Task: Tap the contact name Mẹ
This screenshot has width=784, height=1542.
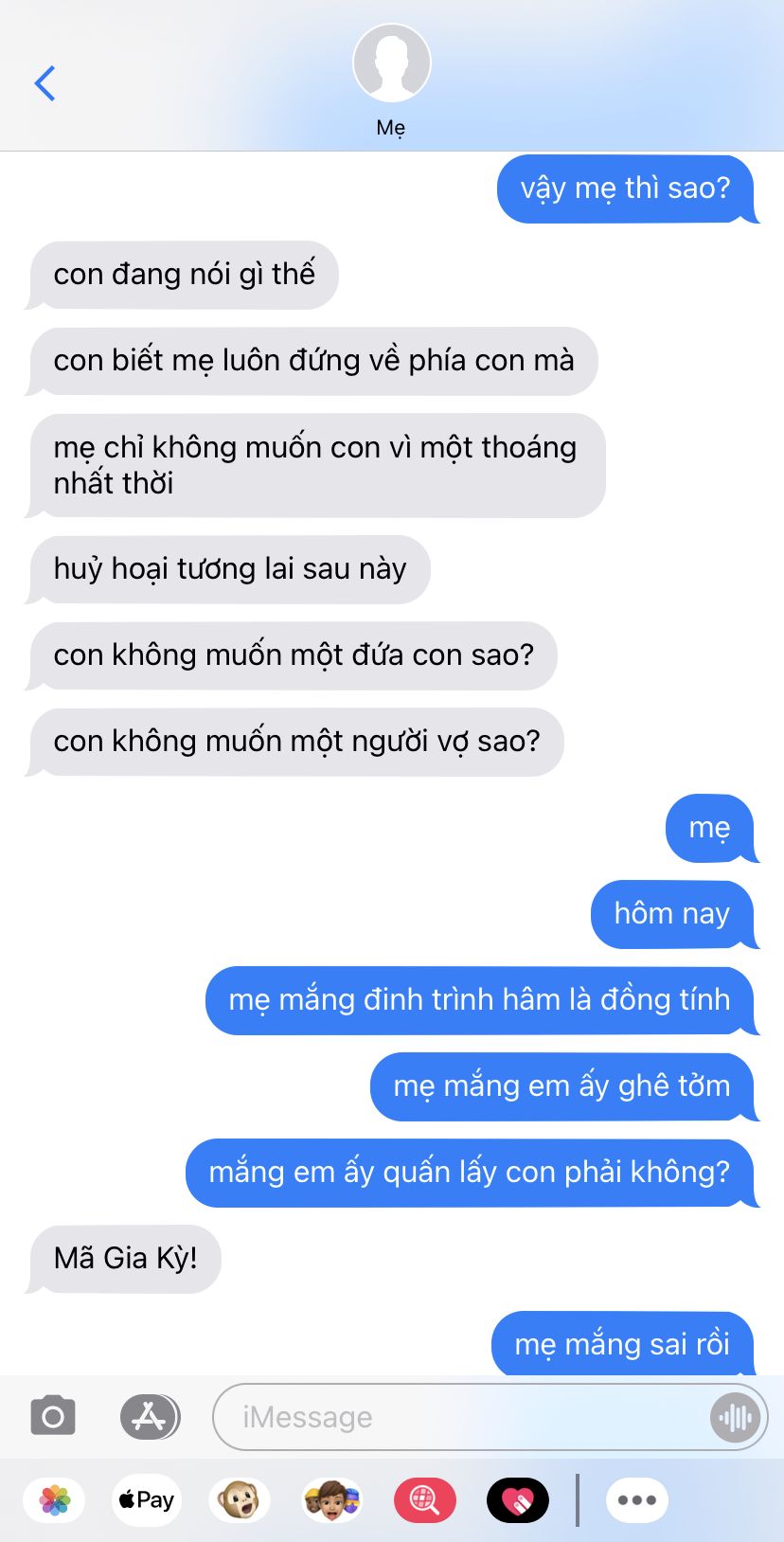Action: [391, 128]
